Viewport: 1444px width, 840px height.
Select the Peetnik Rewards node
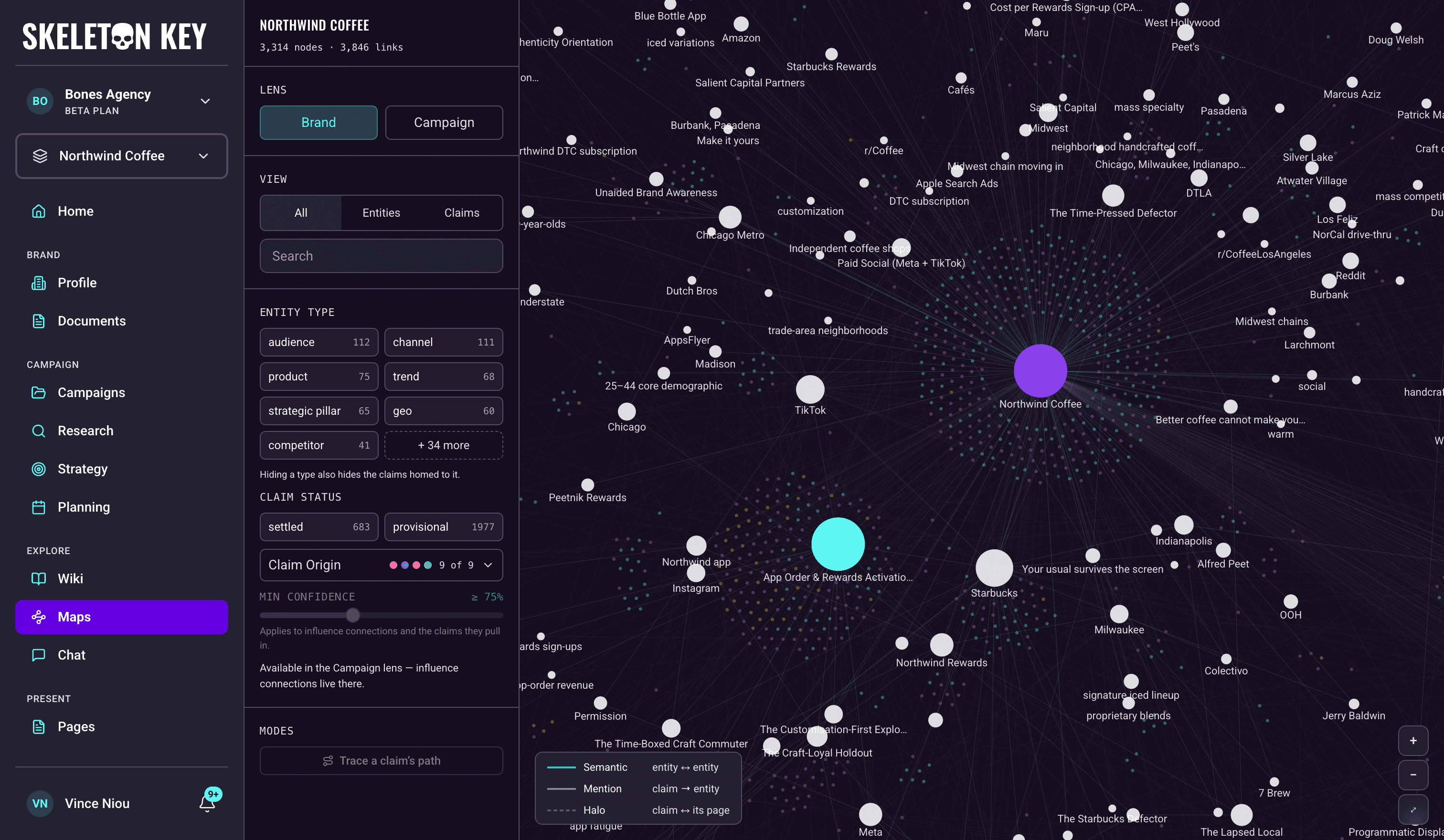point(587,485)
